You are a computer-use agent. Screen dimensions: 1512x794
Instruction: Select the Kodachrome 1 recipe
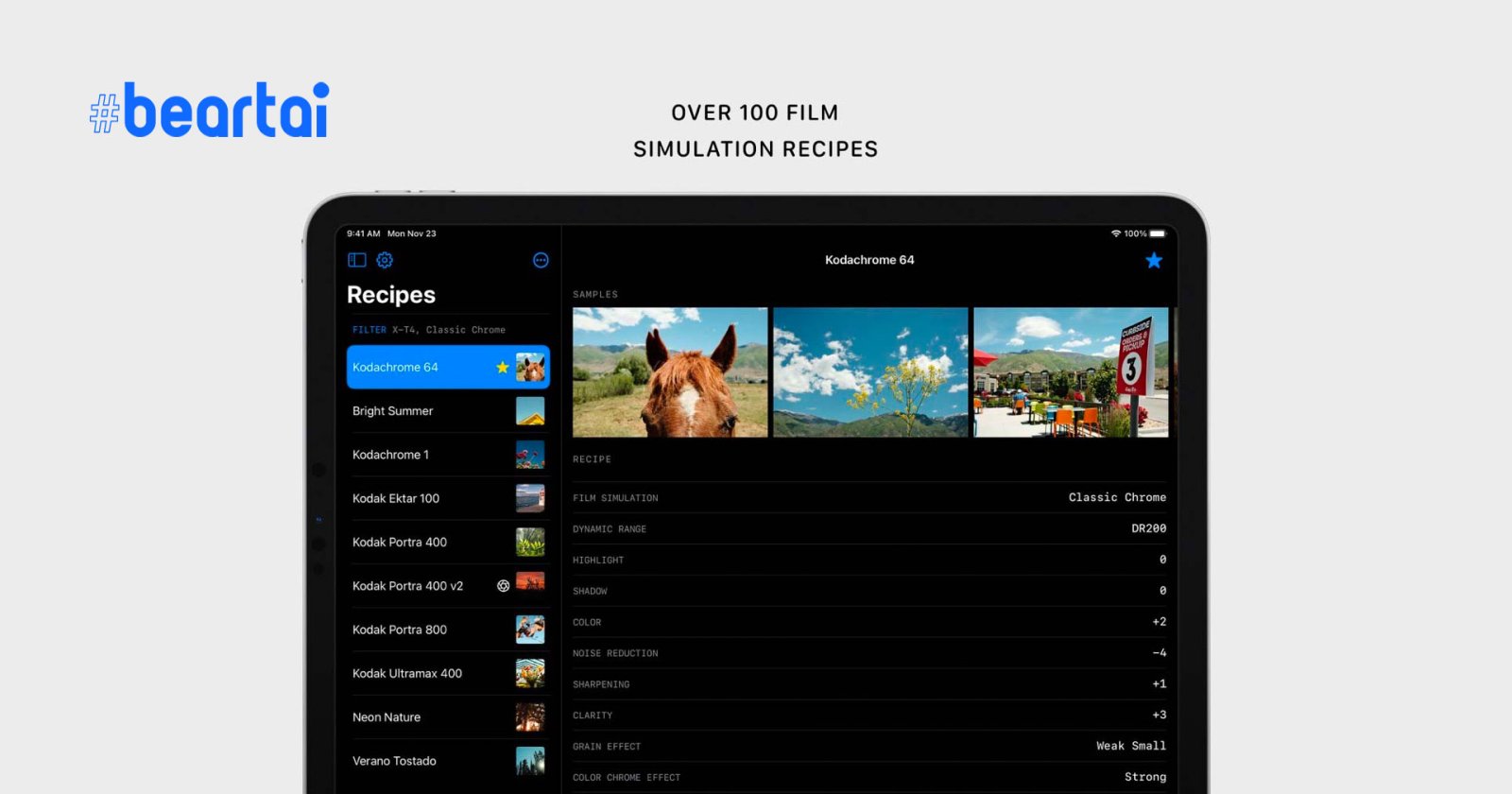point(391,455)
